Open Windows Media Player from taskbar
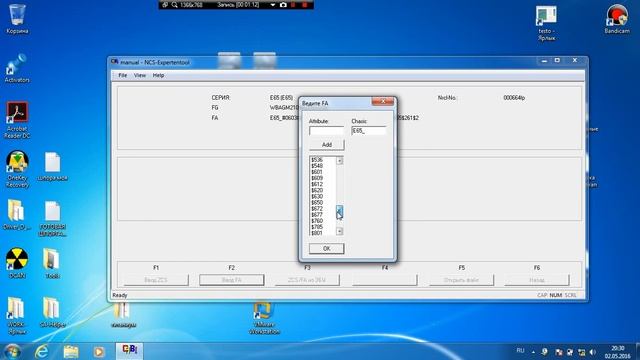The height and width of the screenshot is (360, 640). [x=99, y=351]
